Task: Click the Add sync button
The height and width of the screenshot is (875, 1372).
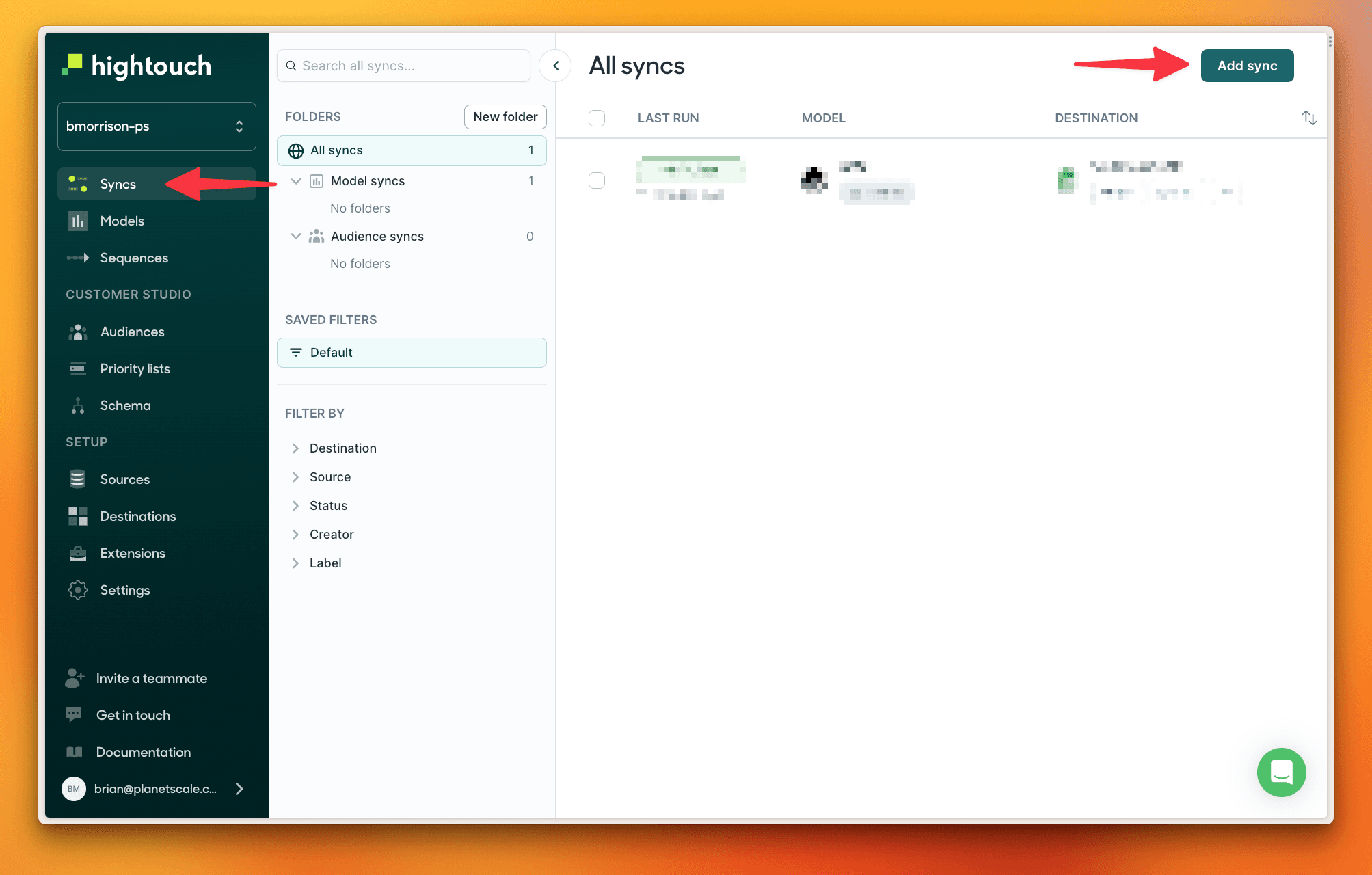Action: pyautogui.click(x=1247, y=65)
